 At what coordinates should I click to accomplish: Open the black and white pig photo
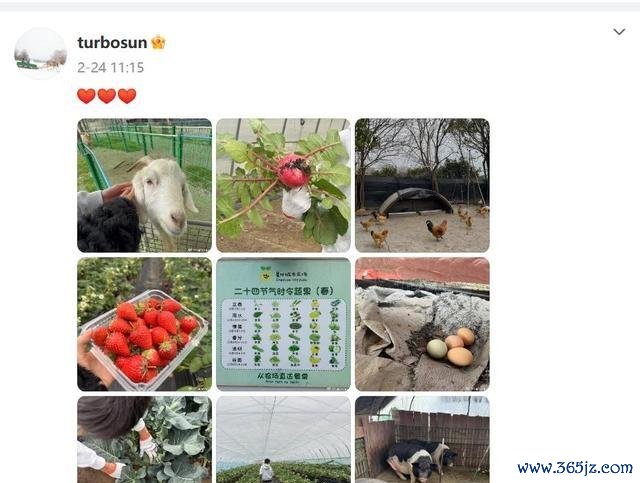tap(422, 440)
